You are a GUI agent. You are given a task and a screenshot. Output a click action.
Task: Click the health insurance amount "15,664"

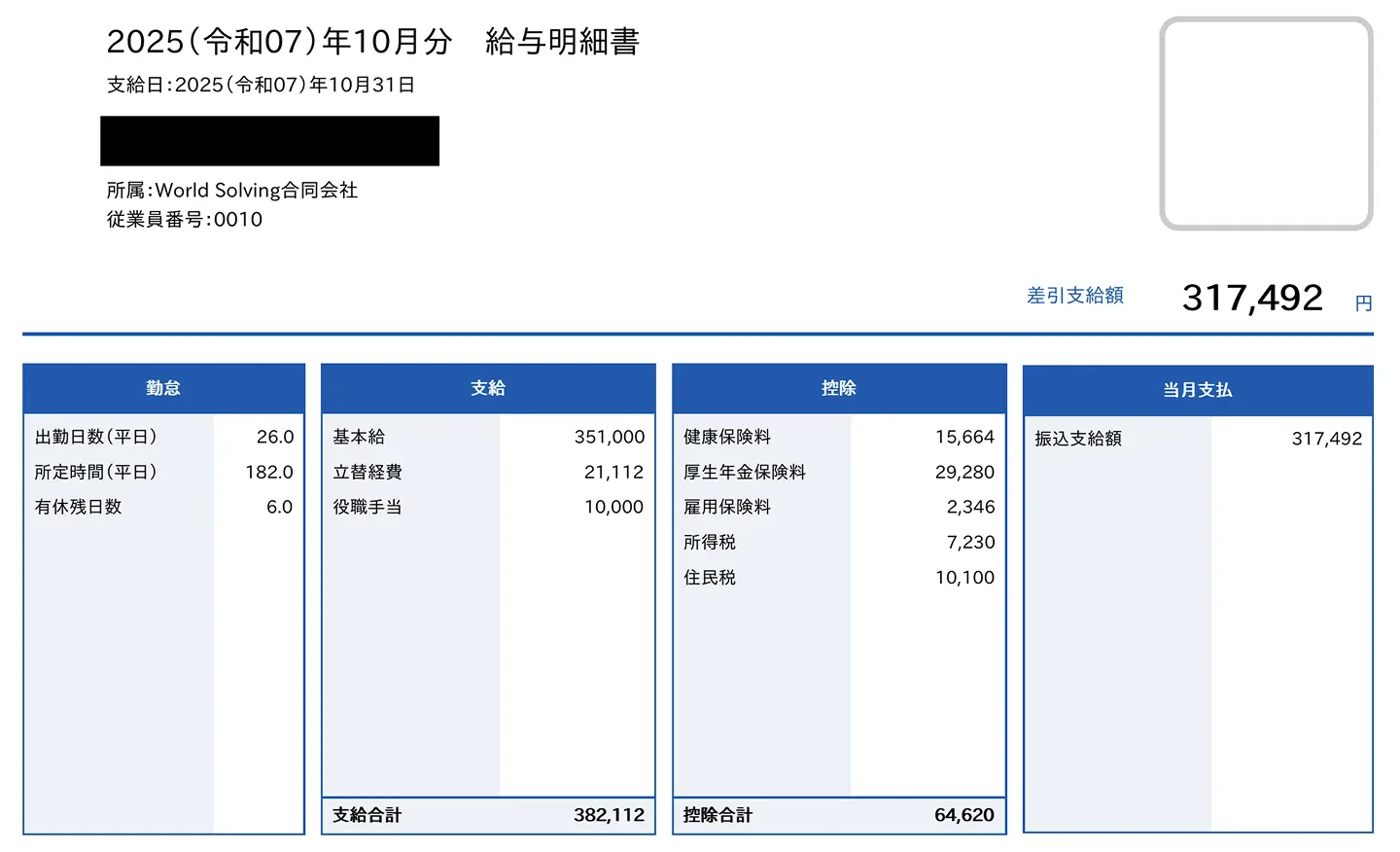coord(965,437)
